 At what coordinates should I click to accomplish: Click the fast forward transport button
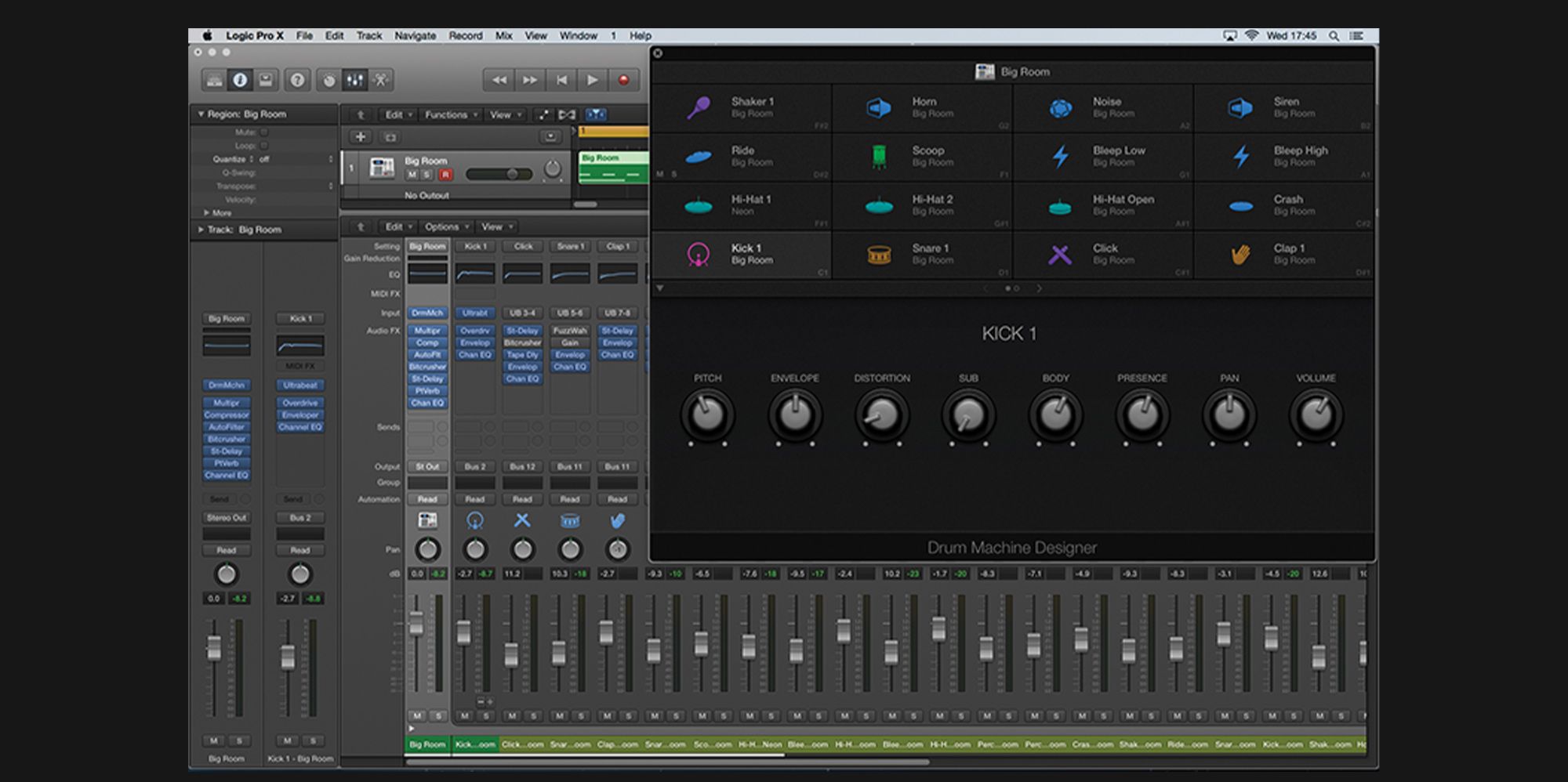pyautogui.click(x=530, y=80)
